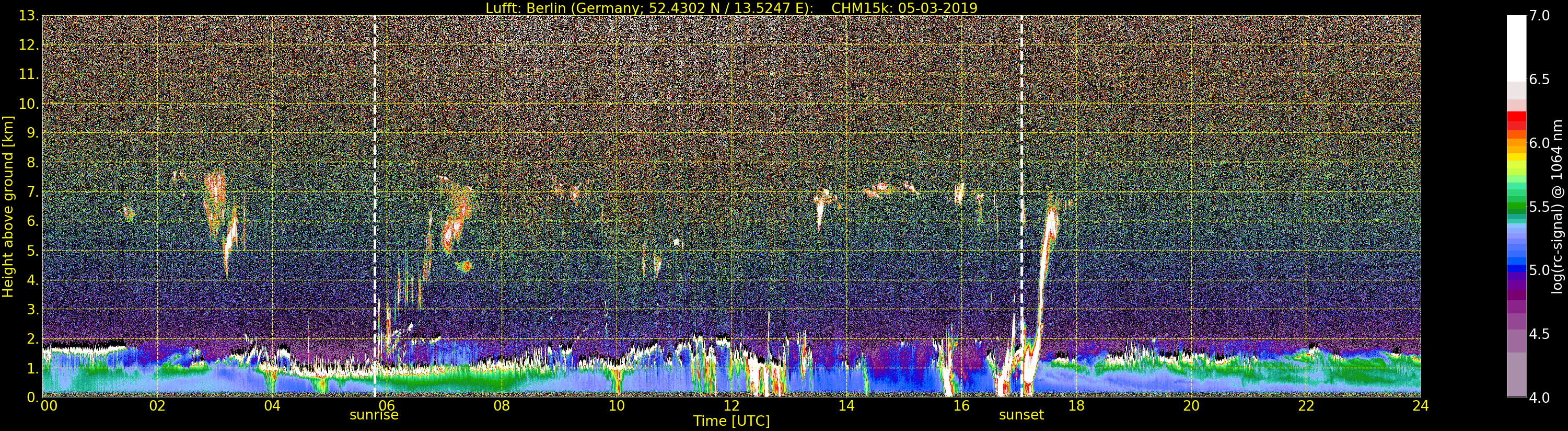Click the 'CHM15k: 05-03-2019' date label
This screenshot has width=1568, height=431.
click(904, 8)
